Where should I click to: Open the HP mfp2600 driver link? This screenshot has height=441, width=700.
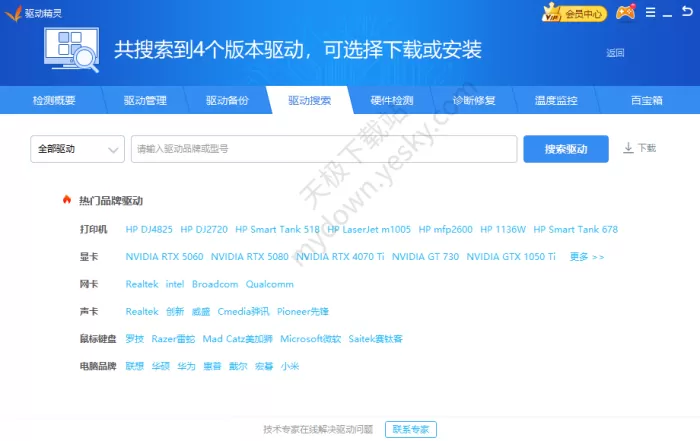[x=446, y=229]
